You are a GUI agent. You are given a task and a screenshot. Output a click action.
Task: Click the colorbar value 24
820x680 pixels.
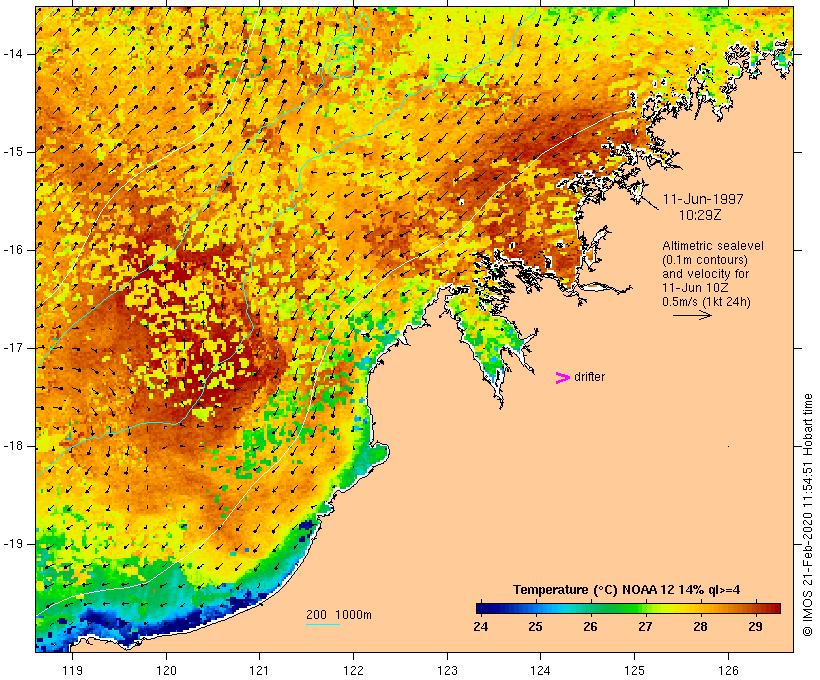pyautogui.click(x=481, y=627)
